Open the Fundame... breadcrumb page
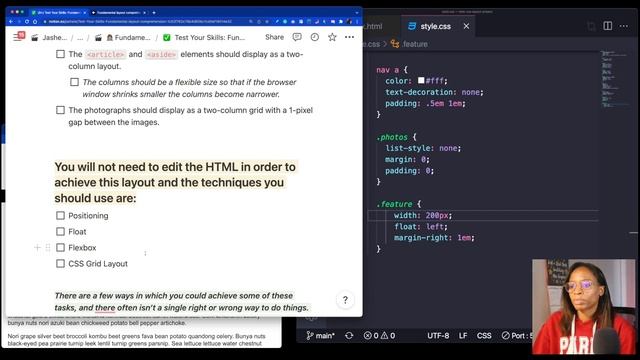 (123, 38)
